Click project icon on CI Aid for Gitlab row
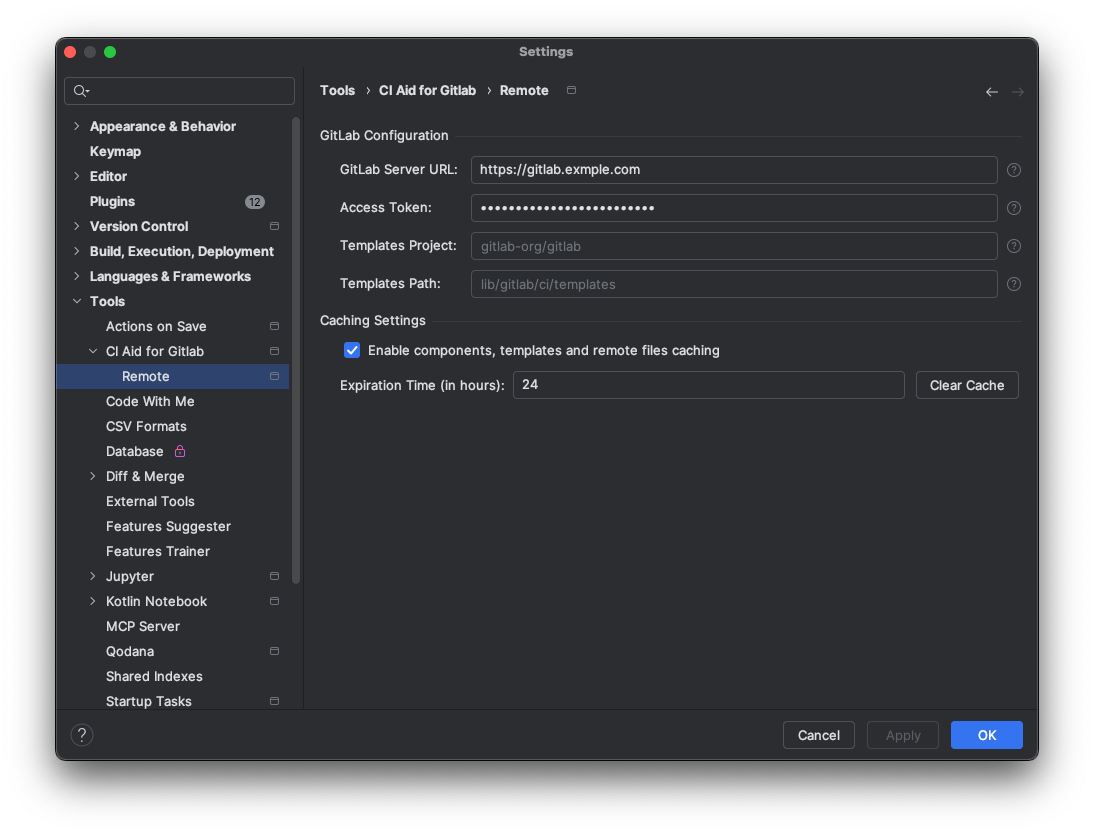This screenshot has height=834, width=1094. pos(274,351)
